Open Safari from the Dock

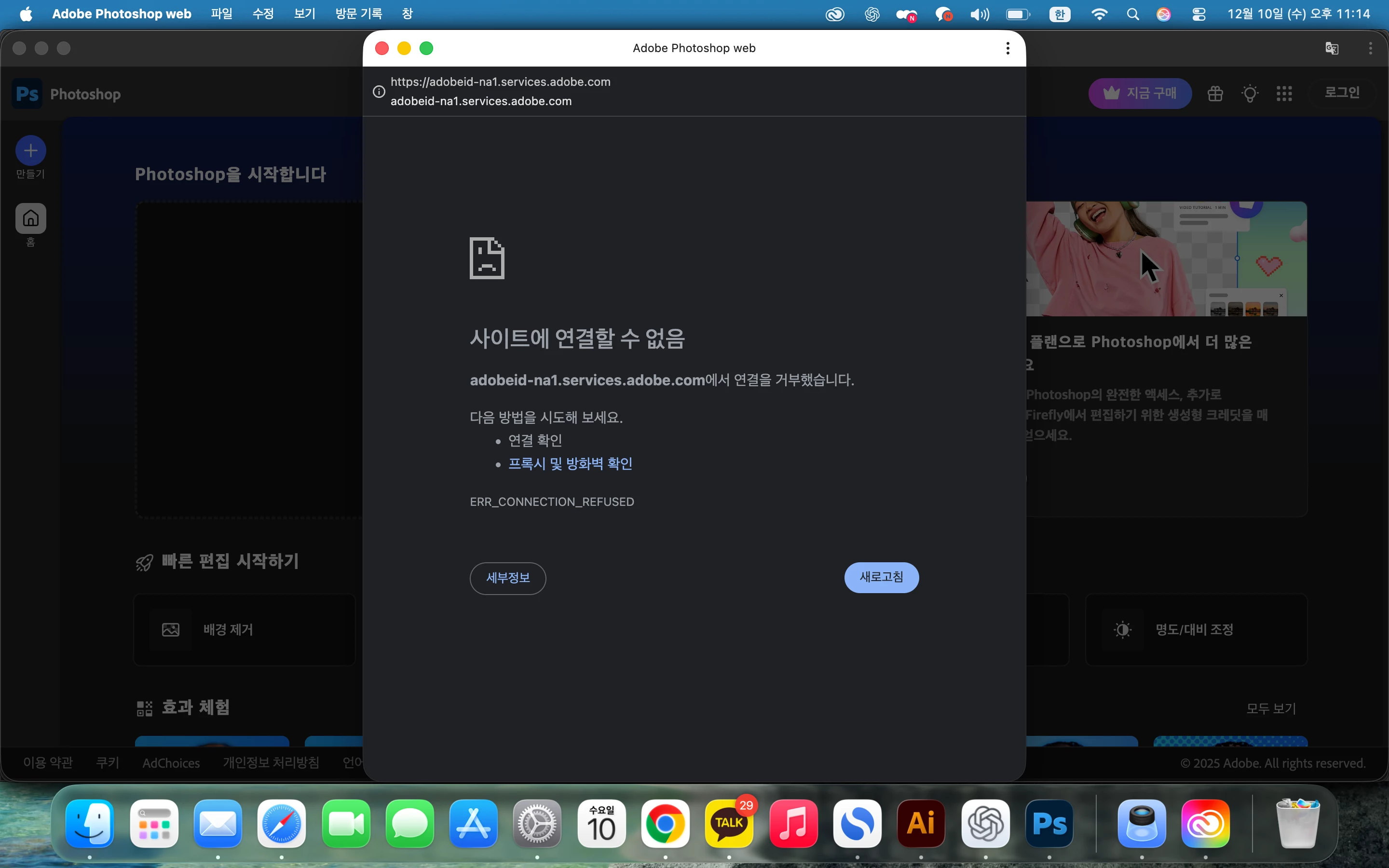pos(281,823)
